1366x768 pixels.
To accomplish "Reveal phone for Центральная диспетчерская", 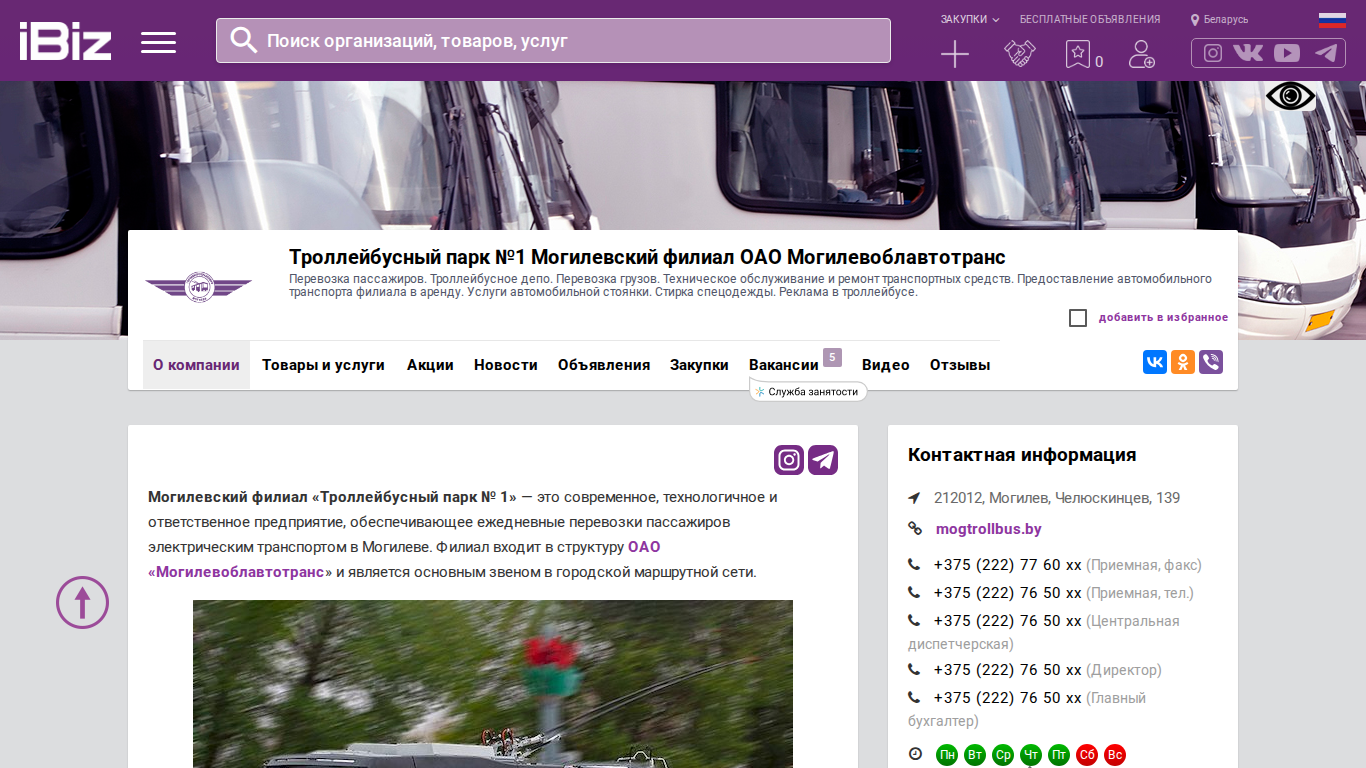I will point(1008,621).
